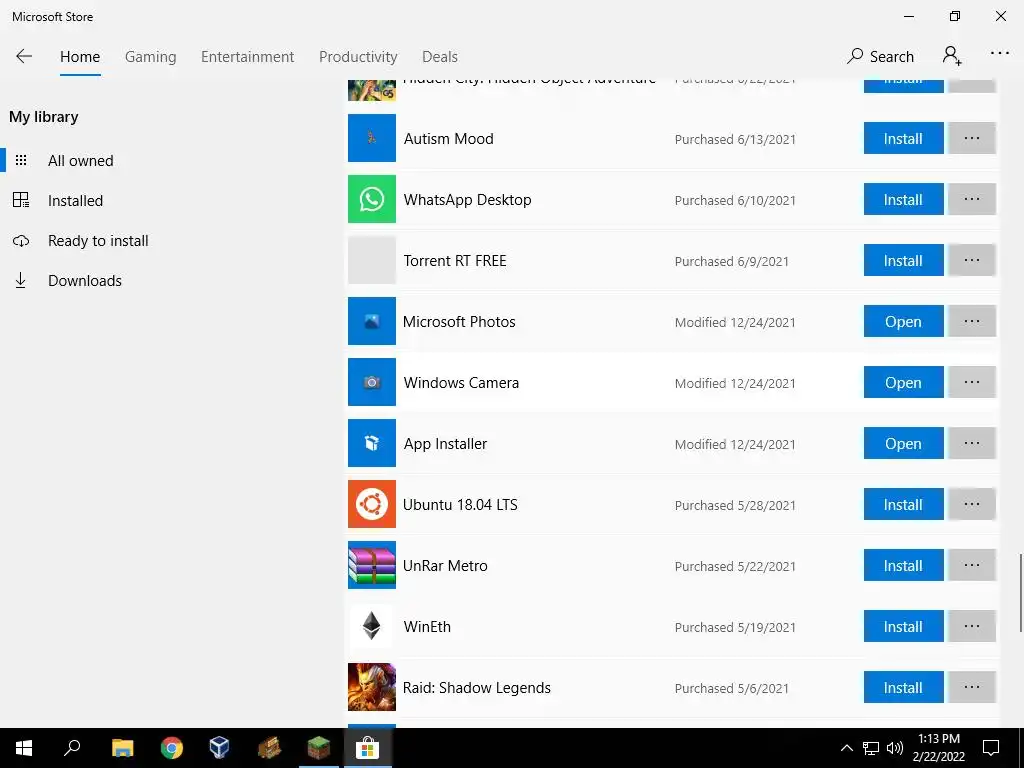This screenshot has width=1024, height=768.
Task: Expand more options for UnRar Metro
Action: 972,565
